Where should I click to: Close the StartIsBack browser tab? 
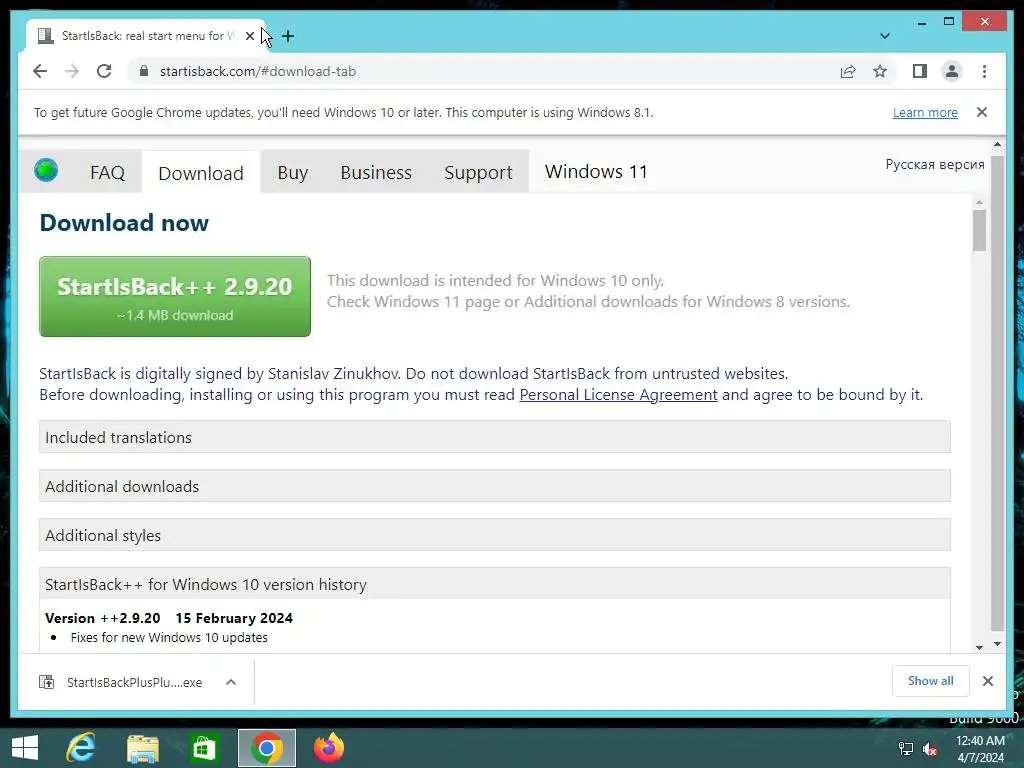point(249,36)
